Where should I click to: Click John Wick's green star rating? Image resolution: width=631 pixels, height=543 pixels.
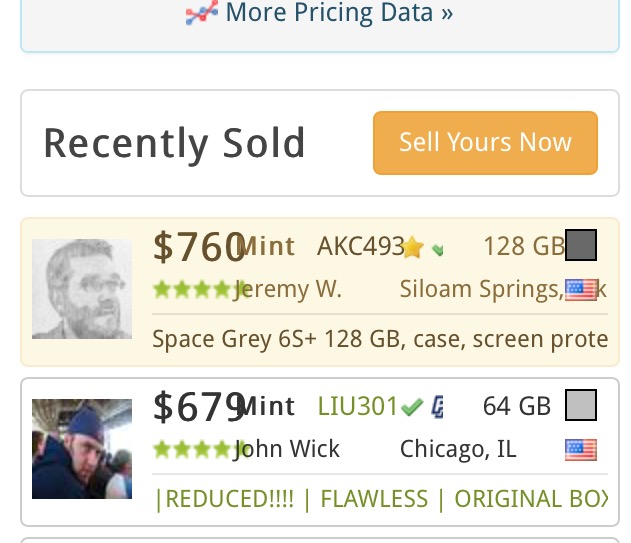click(199, 450)
